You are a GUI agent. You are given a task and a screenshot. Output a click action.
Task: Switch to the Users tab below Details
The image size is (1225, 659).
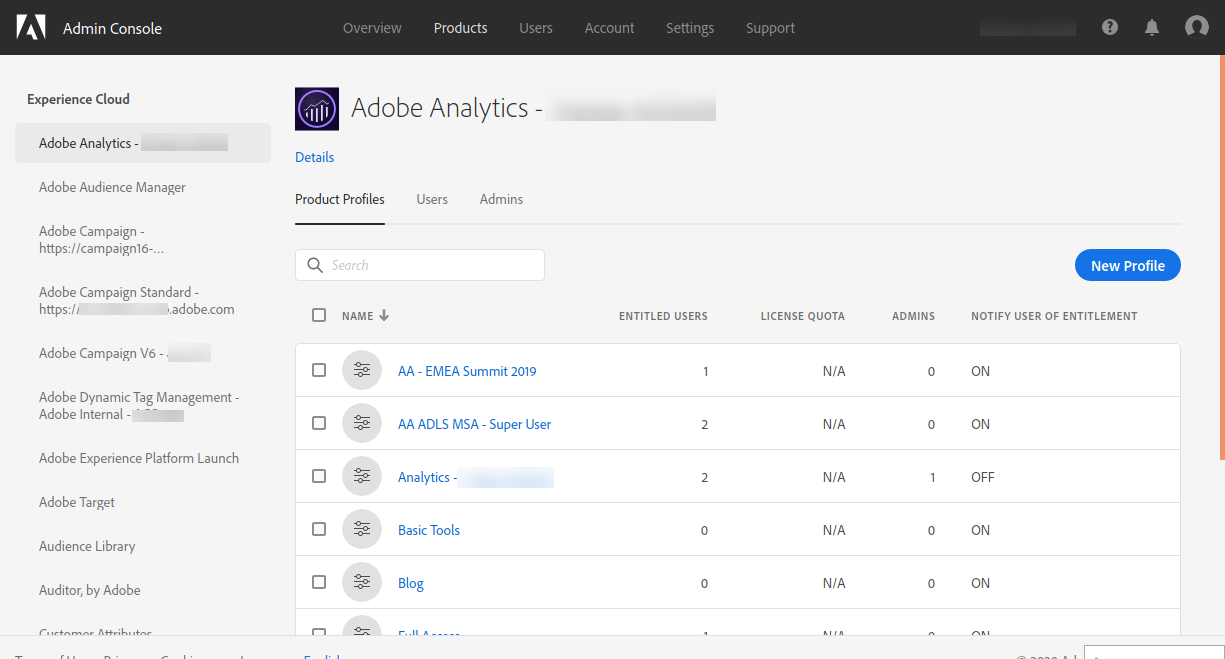pos(432,200)
